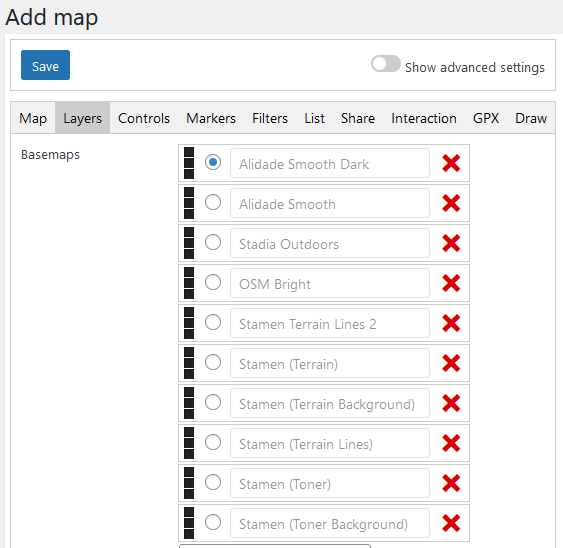Select Stamen (Terrain Lines) radio button
This screenshot has width=563, height=548.
(x=213, y=442)
